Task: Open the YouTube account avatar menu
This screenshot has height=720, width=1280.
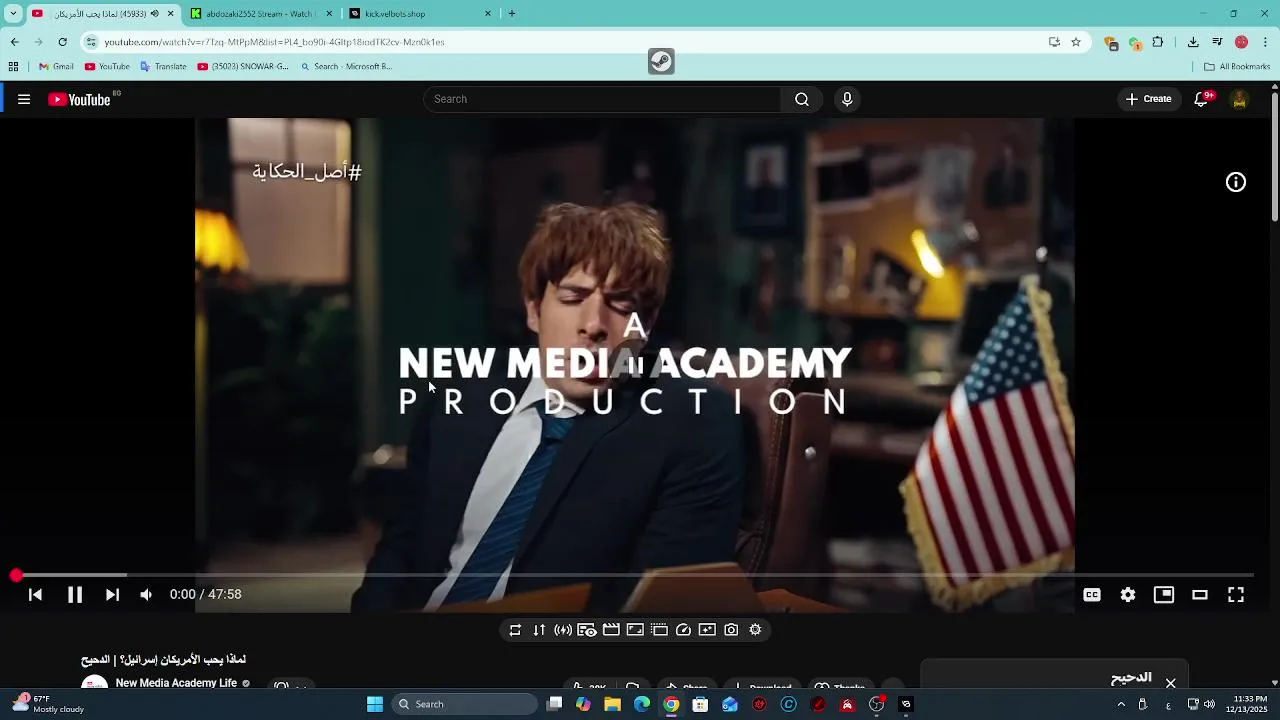Action: [1240, 99]
